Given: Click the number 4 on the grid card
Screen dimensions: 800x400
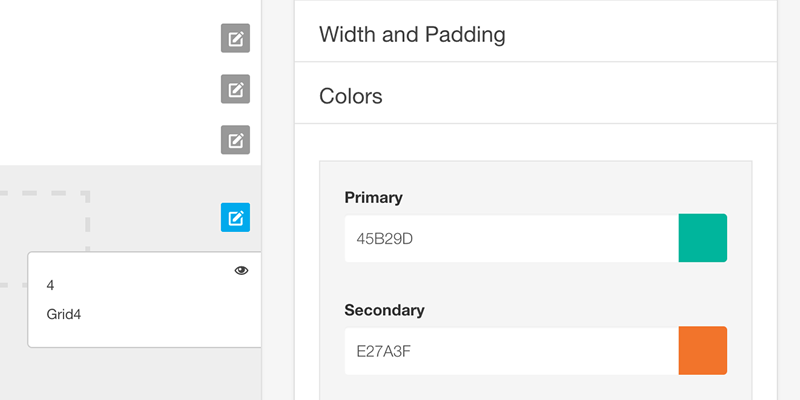Looking at the screenshot, I should click(51, 285).
